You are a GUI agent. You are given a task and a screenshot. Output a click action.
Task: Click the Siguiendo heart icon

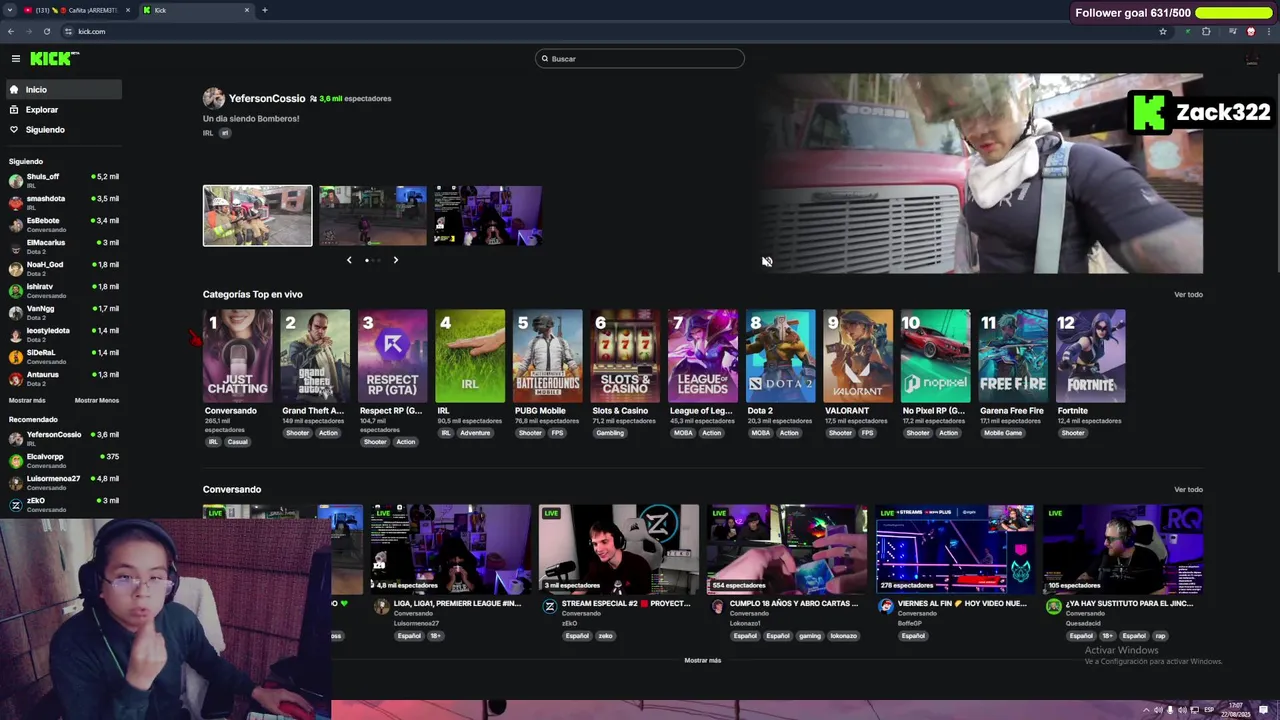[x=14, y=130]
